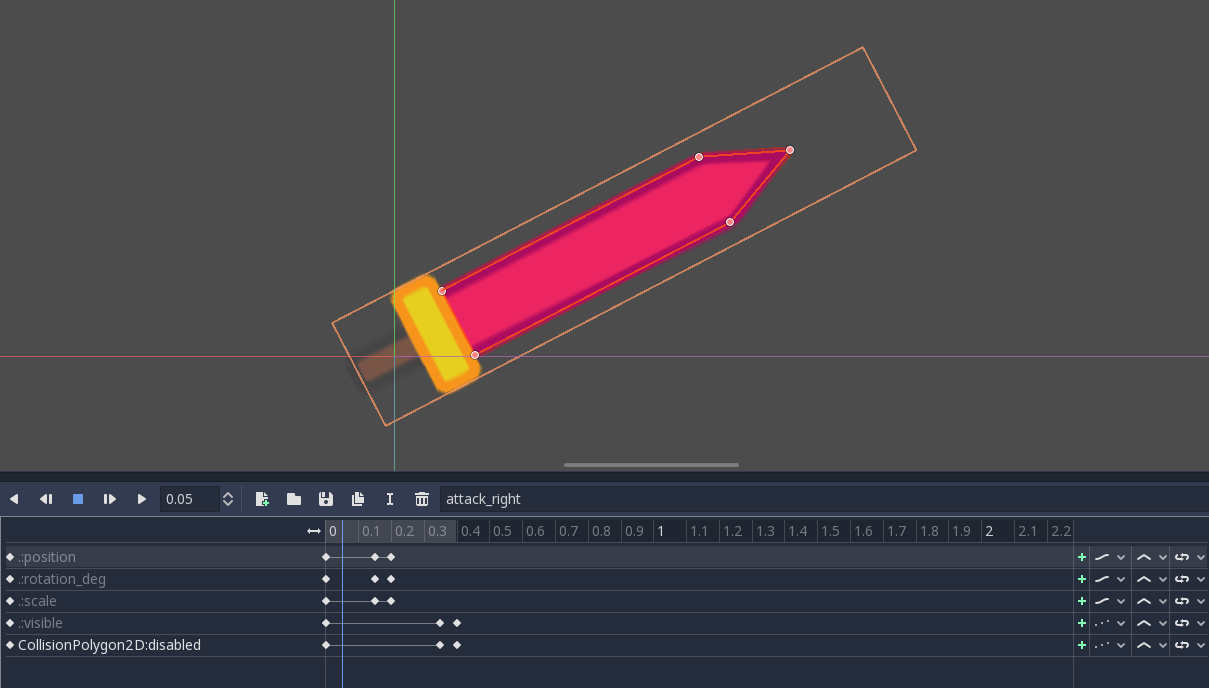The width and height of the screenshot is (1209, 688).
Task: Click the 2 second mark on timeline ruler
Action: (989, 531)
